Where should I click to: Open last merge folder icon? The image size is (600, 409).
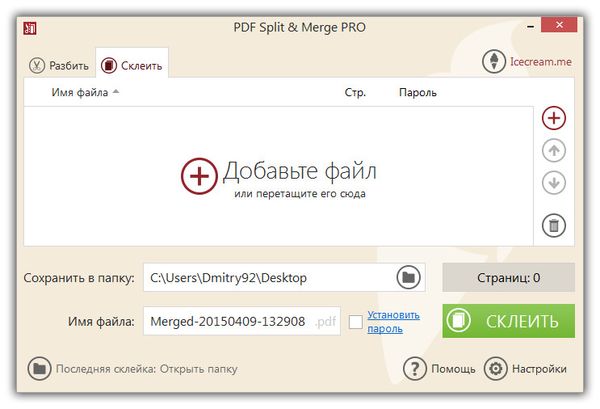point(39,369)
